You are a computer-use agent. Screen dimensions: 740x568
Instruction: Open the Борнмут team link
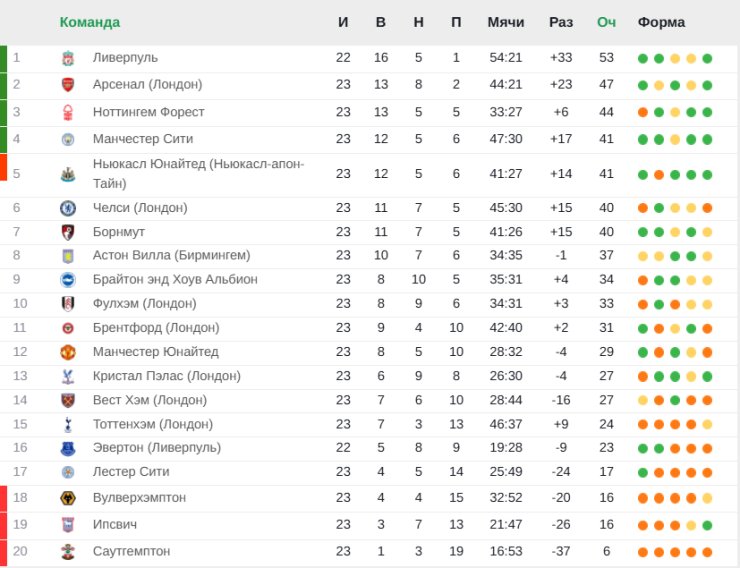(119, 232)
